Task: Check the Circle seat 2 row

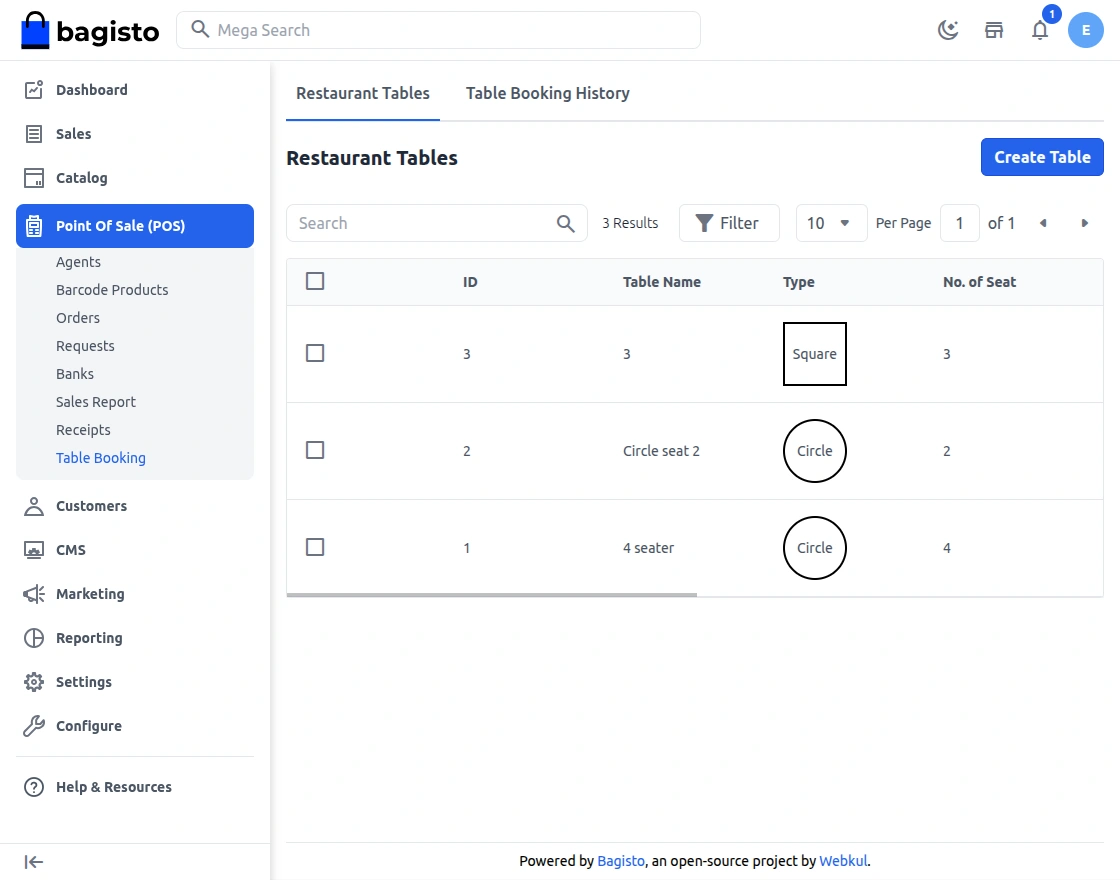Action: [315, 450]
